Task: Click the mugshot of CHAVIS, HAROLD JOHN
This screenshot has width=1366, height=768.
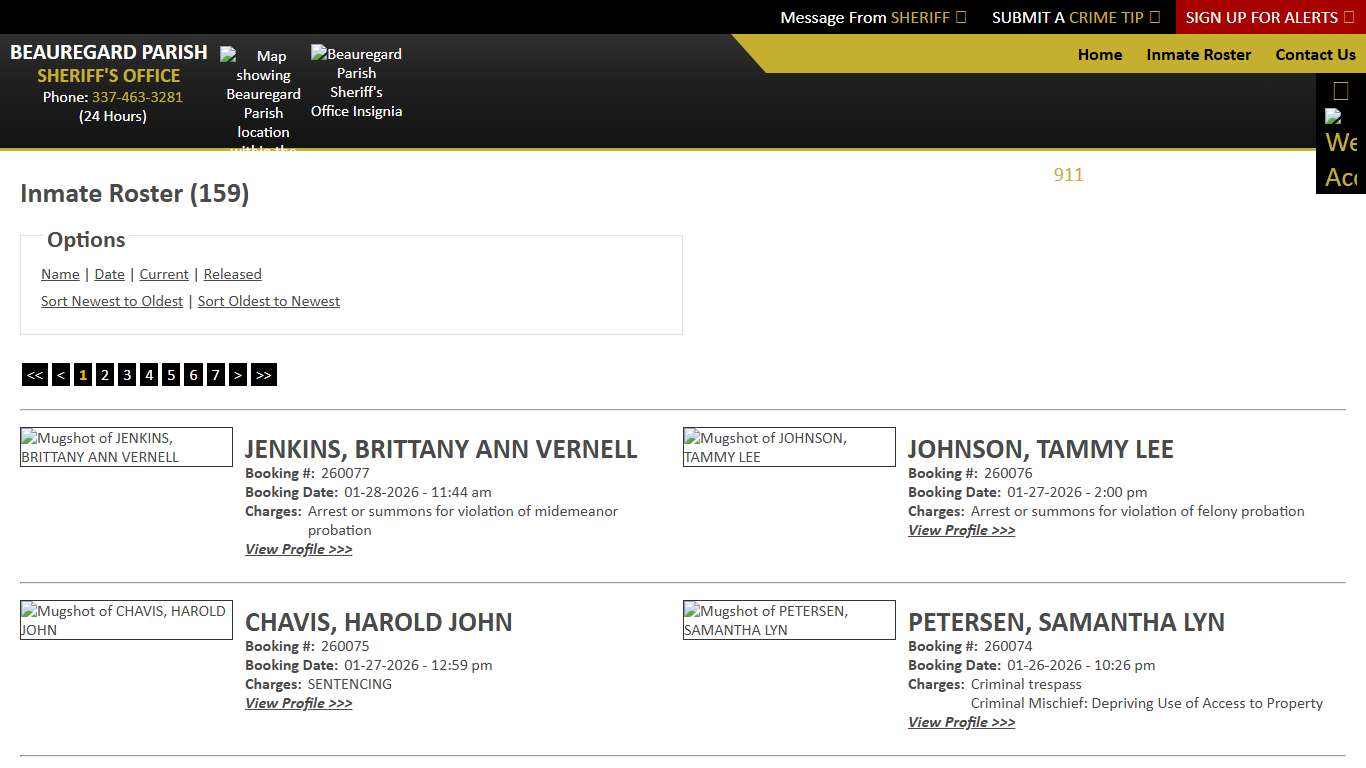Action: click(x=126, y=620)
